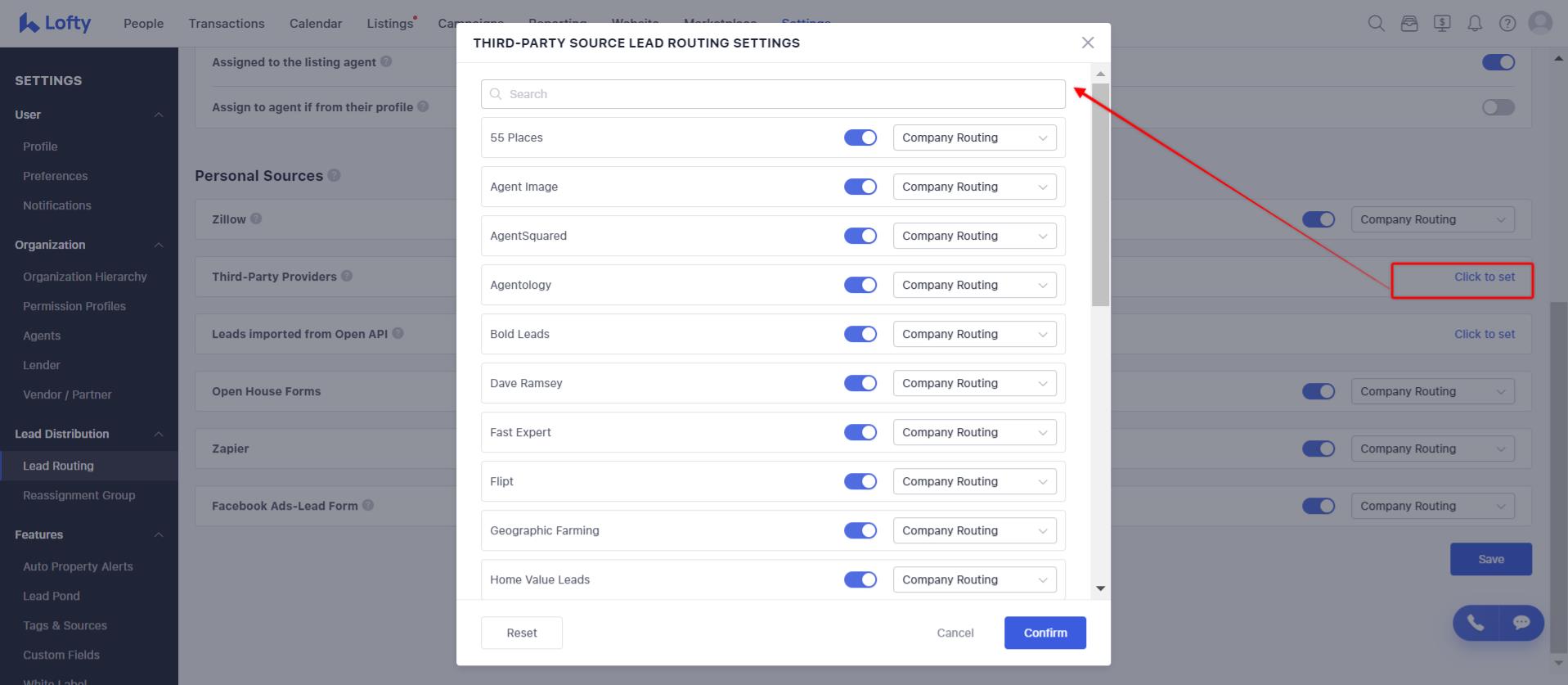The image size is (1568, 685).
Task: Show help for Facebook Ads-Lead Form
Action: [368, 505]
